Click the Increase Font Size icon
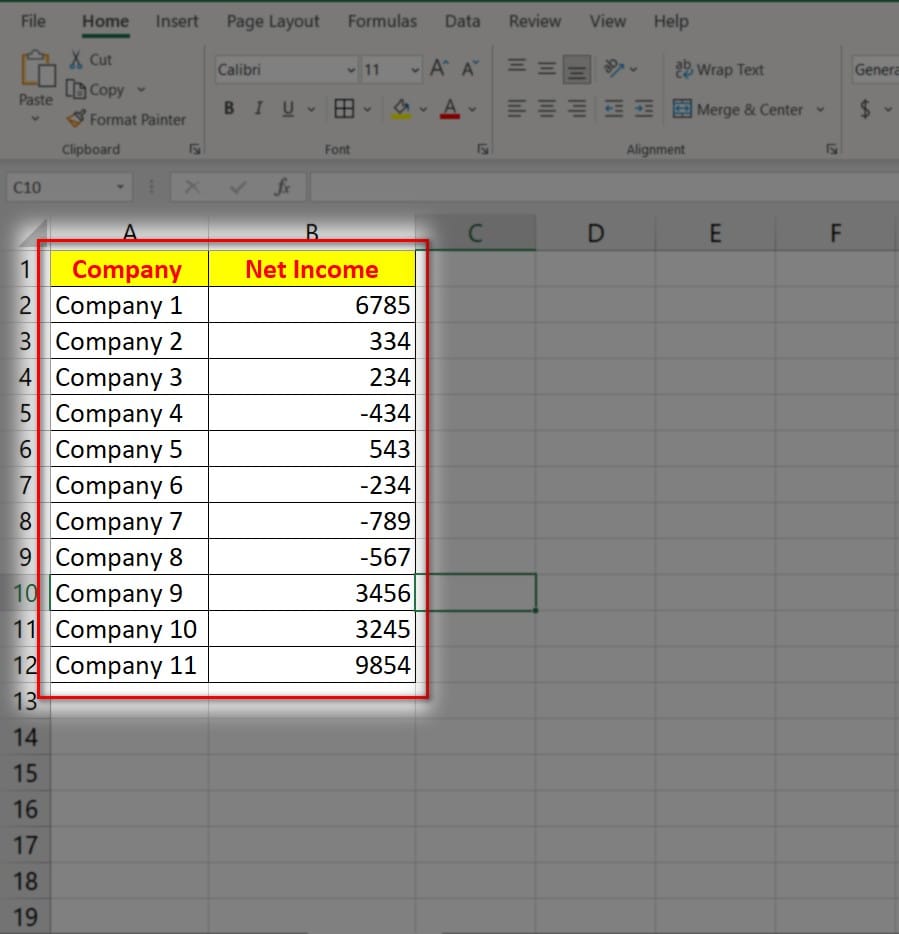 click(x=438, y=70)
